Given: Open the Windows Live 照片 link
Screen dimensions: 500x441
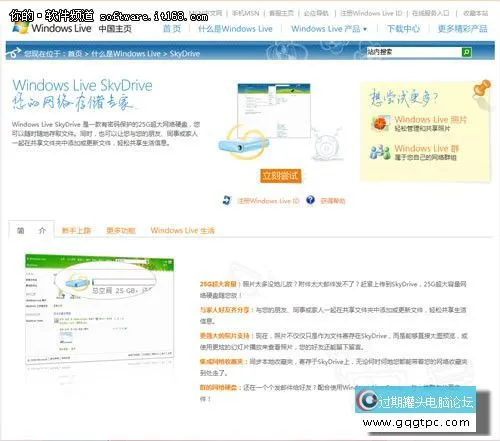Looking at the screenshot, I should coord(430,119).
